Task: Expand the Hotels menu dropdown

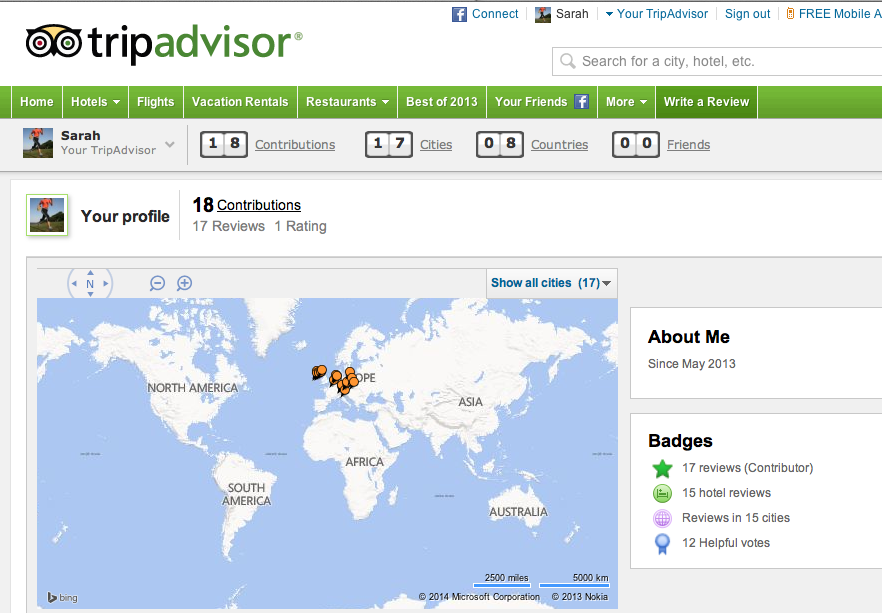Action: 96,102
